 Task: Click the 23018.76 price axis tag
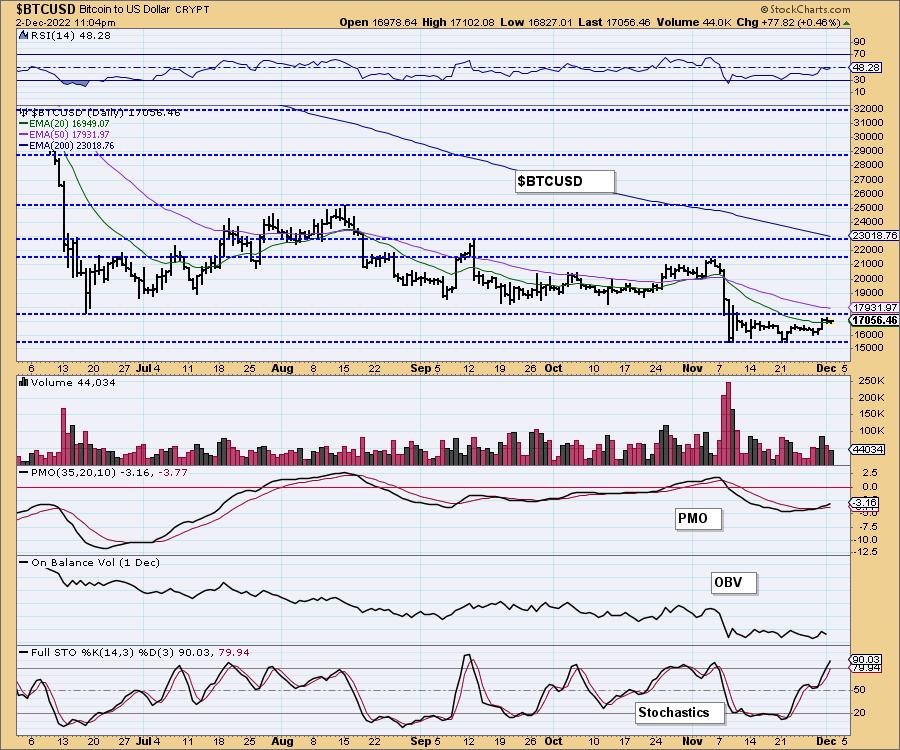pos(875,236)
